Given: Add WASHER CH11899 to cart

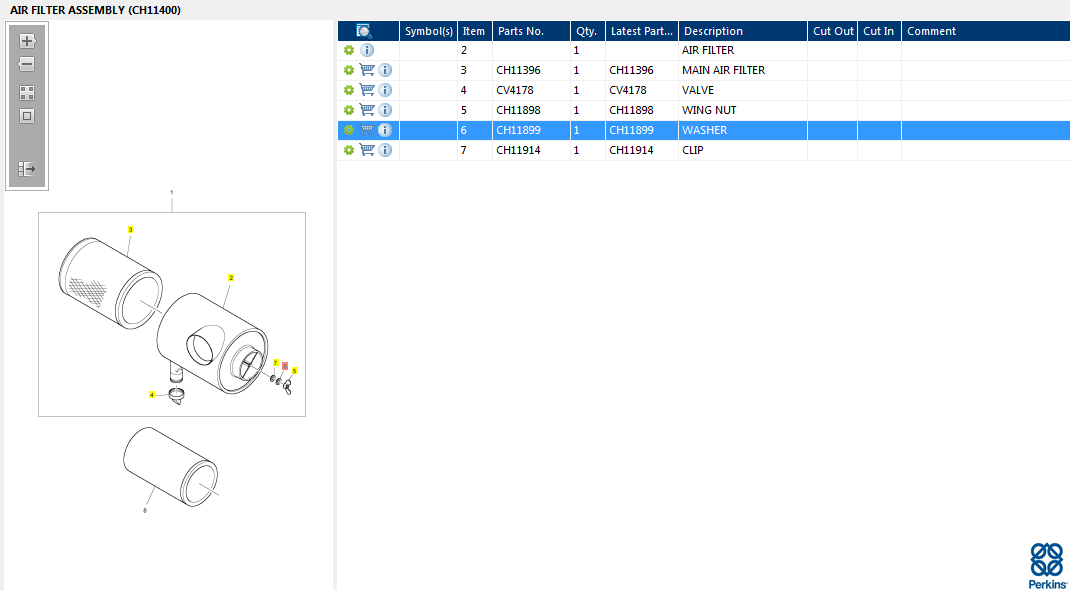Looking at the screenshot, I should coord(367,130).
